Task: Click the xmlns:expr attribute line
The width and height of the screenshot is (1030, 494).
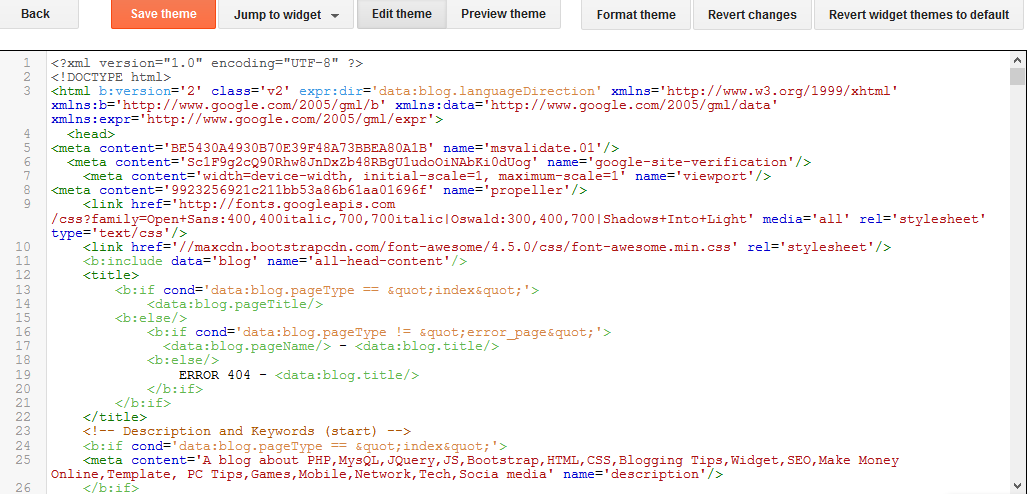Action: pos(247,120)
